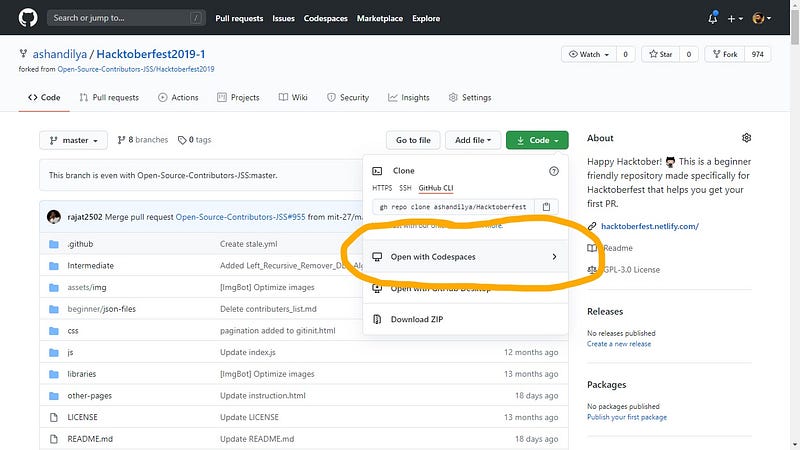Open the README.md file
Image resolution: width=800 pixels, height=450 pixels.
[90, 439]
